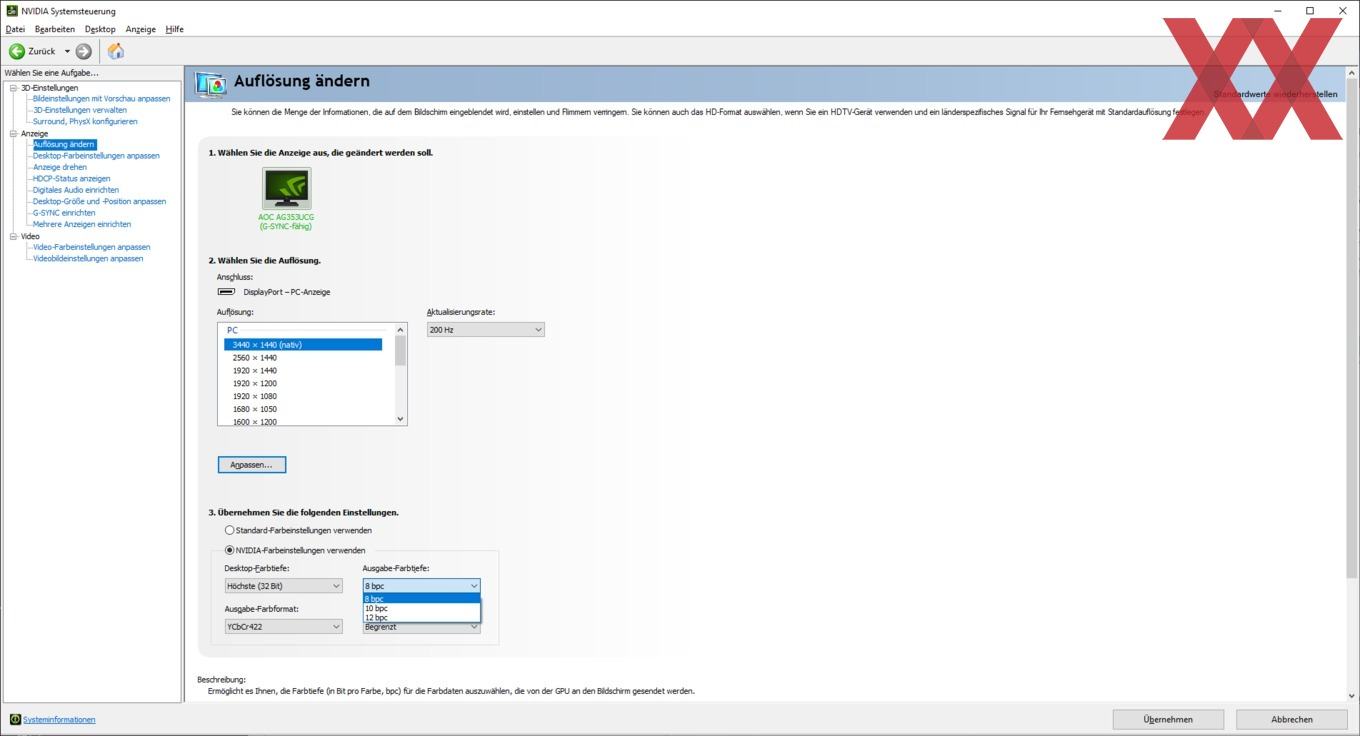Open Mehrere Anzeigen einrichten
1360x736 pixels.
click(x=82, y=224)
